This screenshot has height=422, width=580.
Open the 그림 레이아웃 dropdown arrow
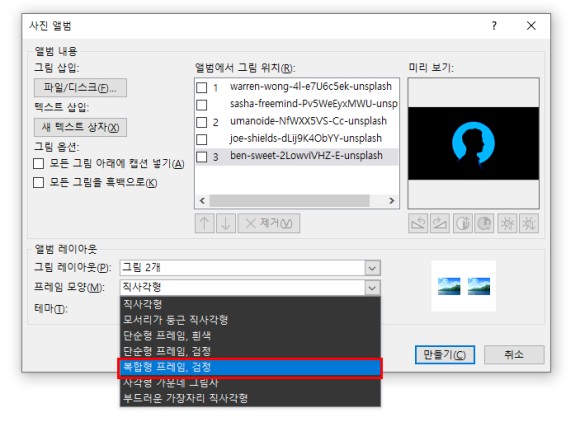372,268
